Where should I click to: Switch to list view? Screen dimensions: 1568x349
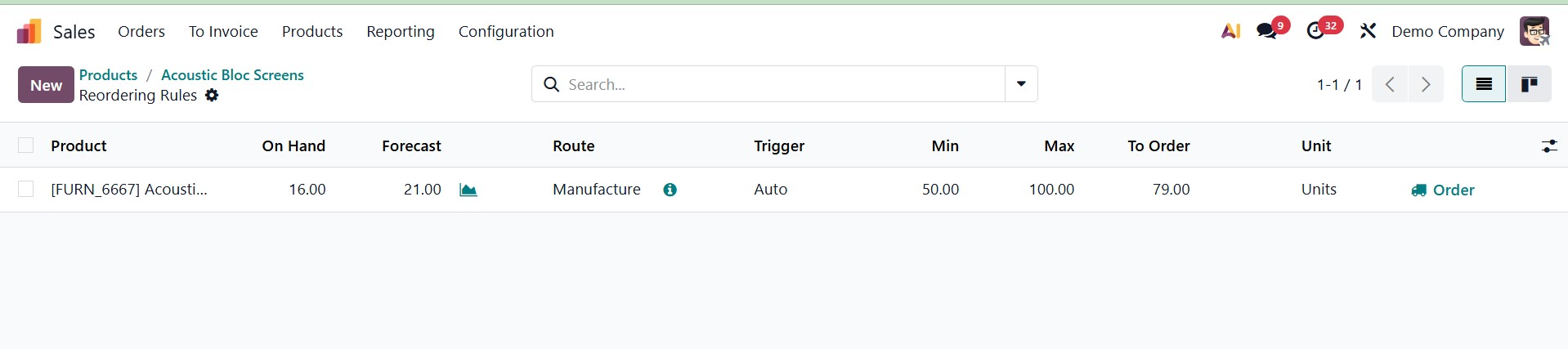click(x=1484, y=84)
